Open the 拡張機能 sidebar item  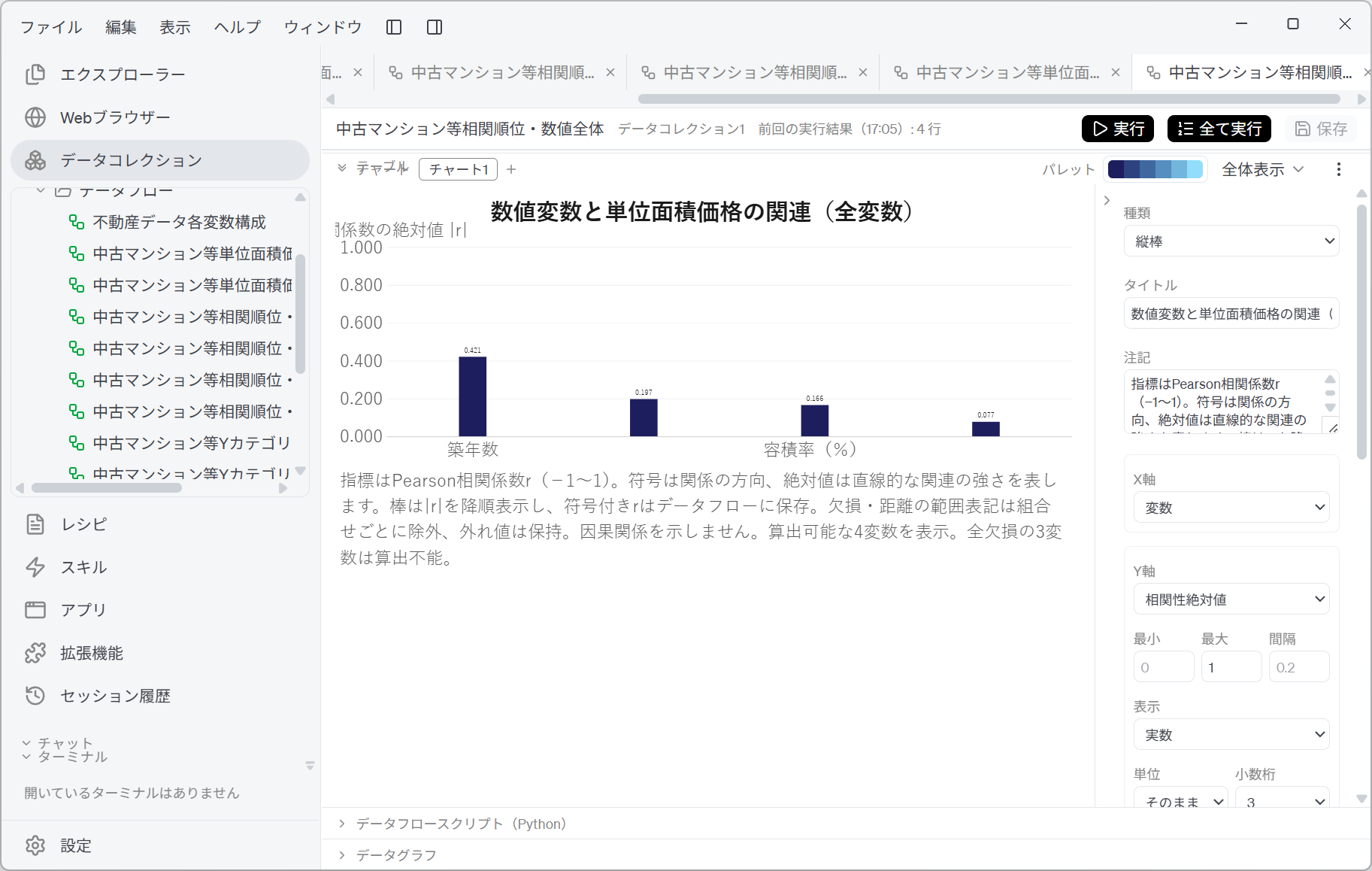coord(159,653)
